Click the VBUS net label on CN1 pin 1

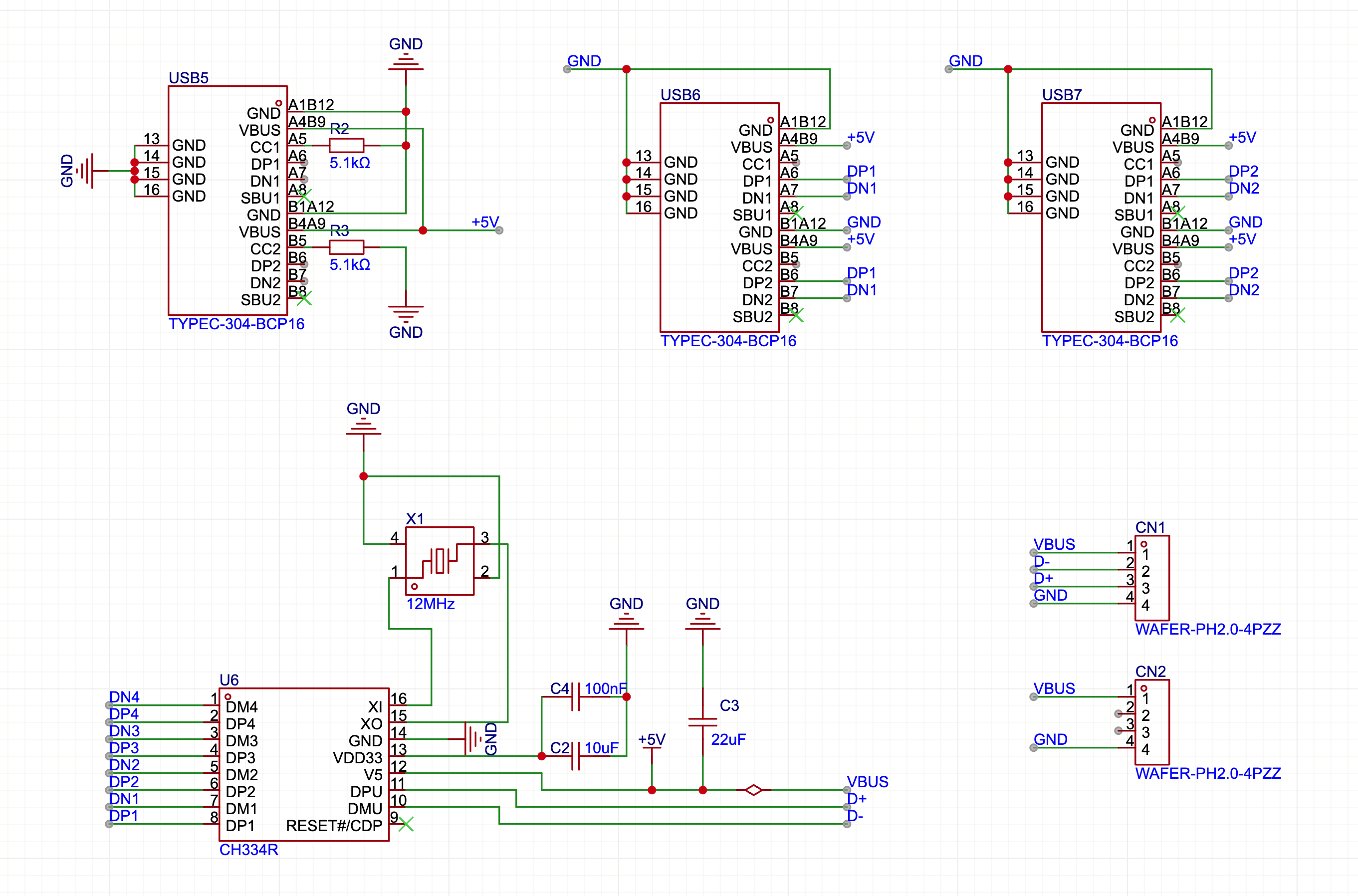click(x=1054, y=545)
